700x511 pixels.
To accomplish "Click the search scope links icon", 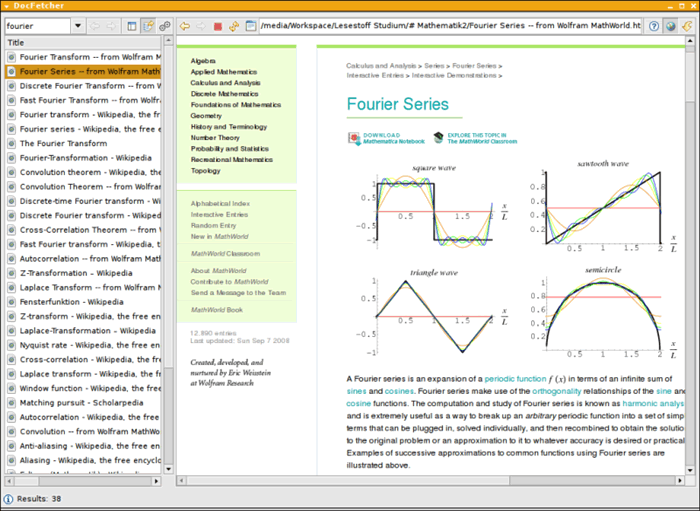I will click(x=166, y=25).
